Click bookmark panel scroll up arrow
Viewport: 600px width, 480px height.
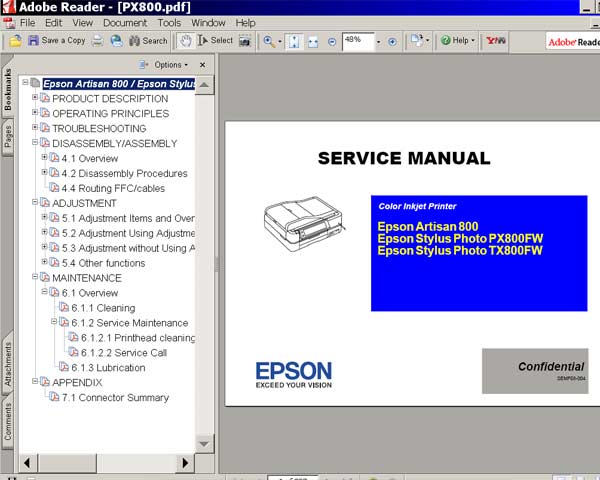pos(204,85)
